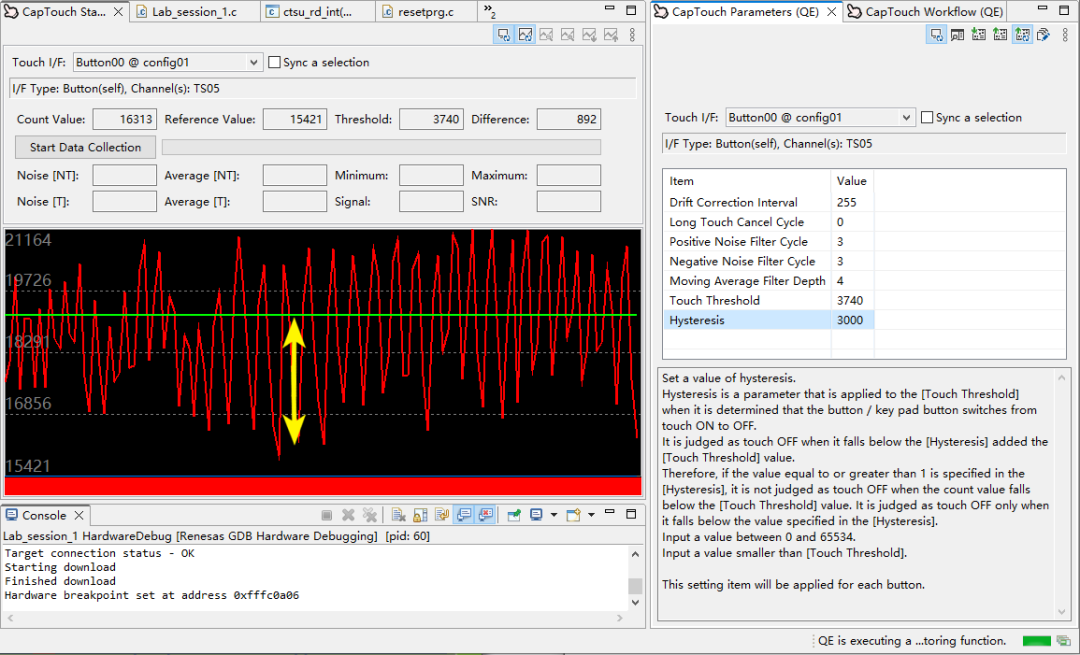Toggle the Show Console on Standard Out icon
Image resolution: width=1080 pixels, height=655 pixels.
pos(464,516)
